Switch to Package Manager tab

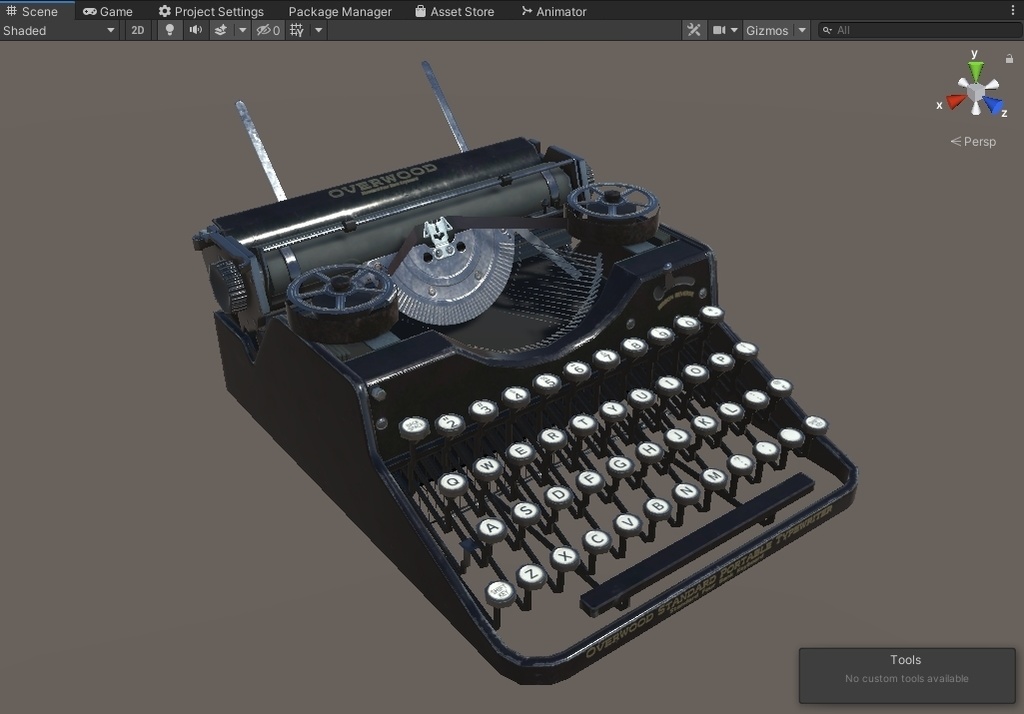340,11
